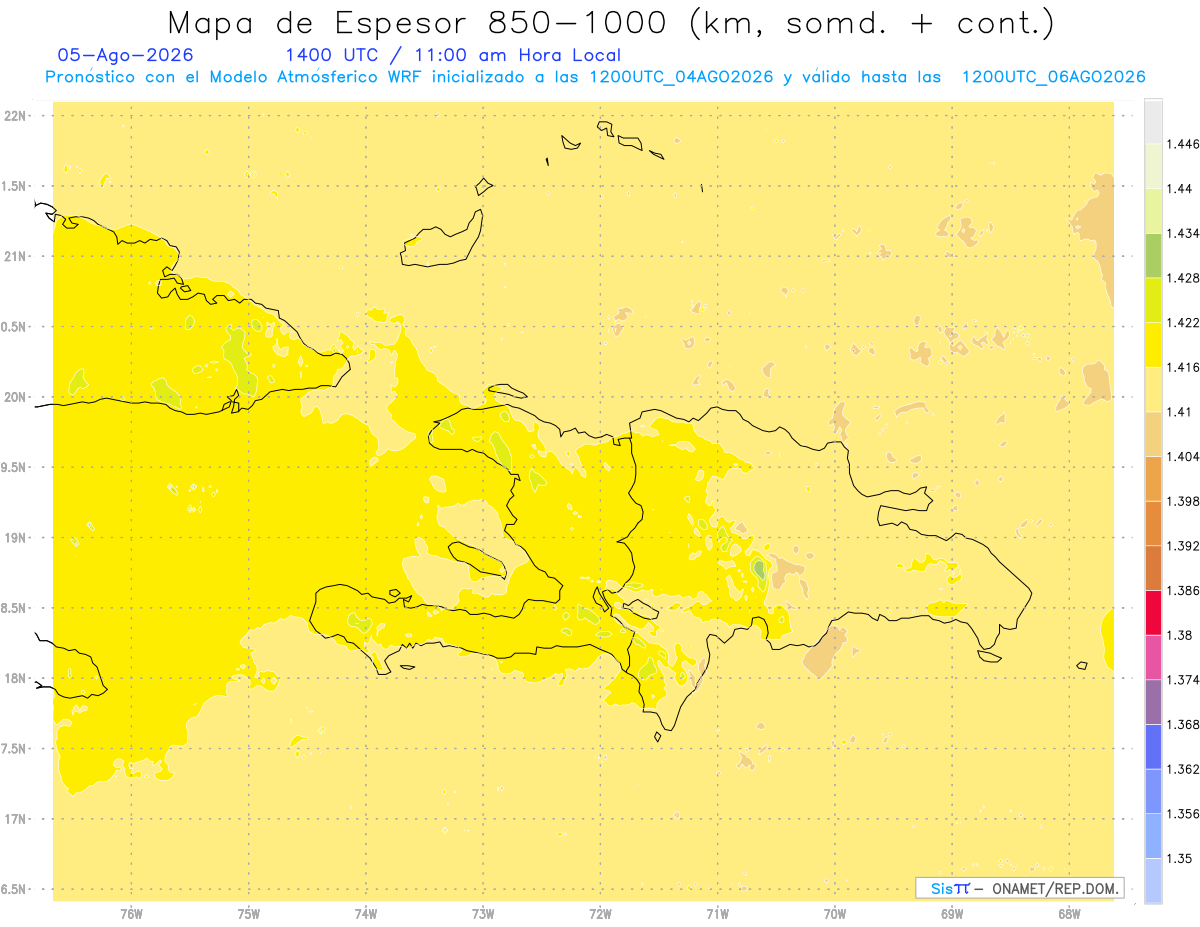Click the bright yellow legend swatch above 1.416

point(1153,345)
